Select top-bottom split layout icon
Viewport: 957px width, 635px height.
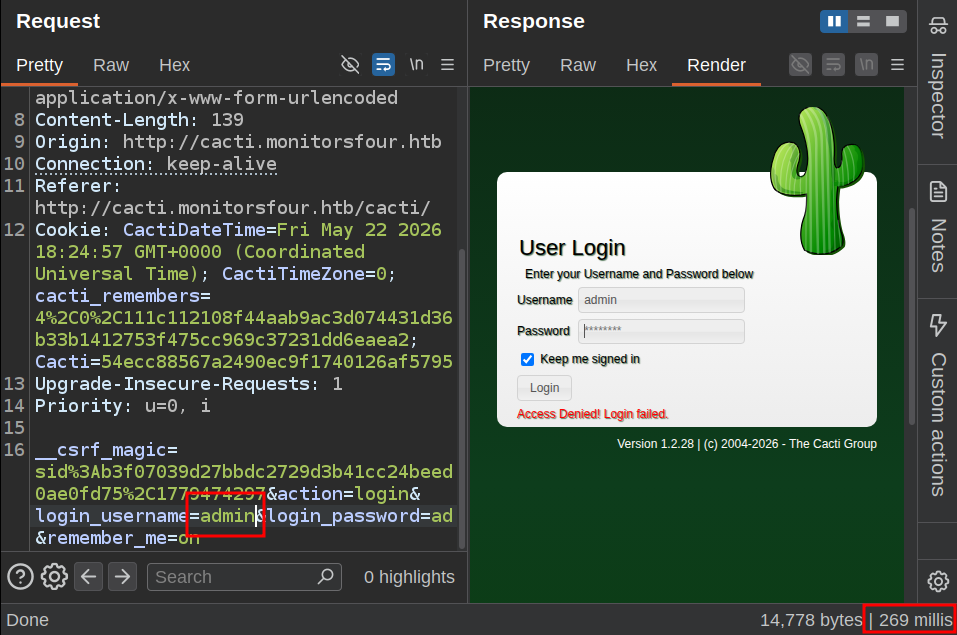click(863, 21)
